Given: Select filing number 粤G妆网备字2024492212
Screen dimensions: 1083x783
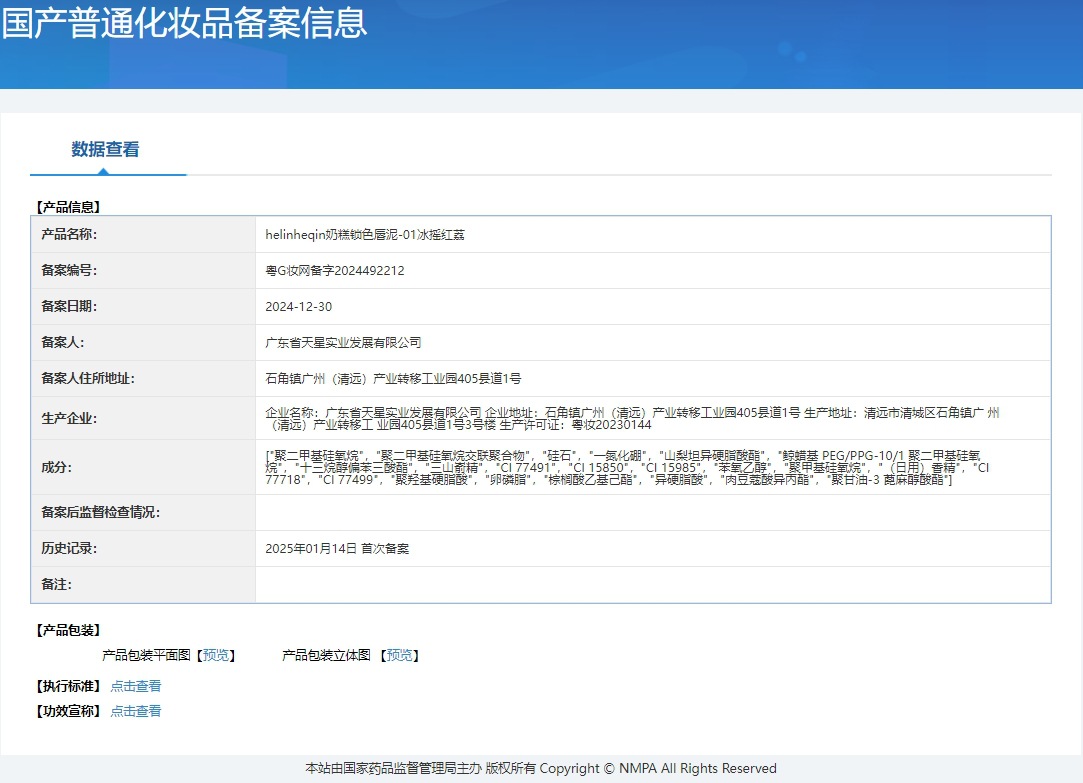Looking at the screenshot, I should click(x=335, y=271).
